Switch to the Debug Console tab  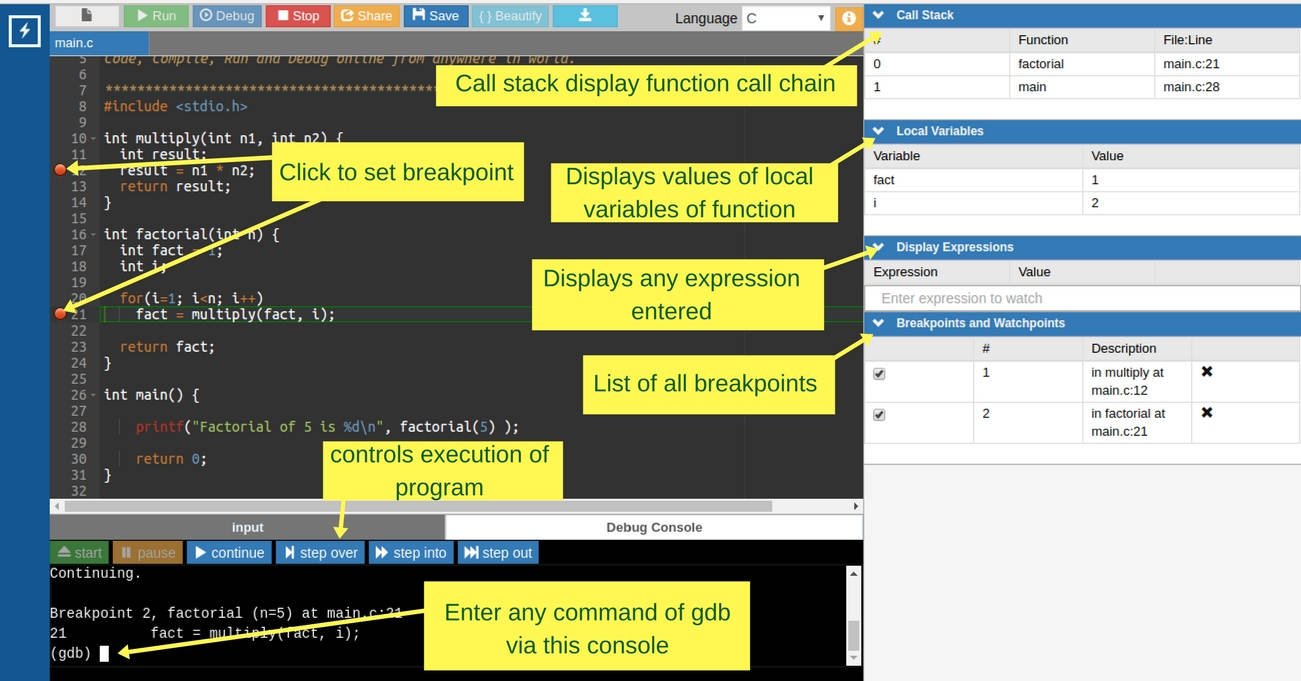pyautogui.click(x=653, y=527)
